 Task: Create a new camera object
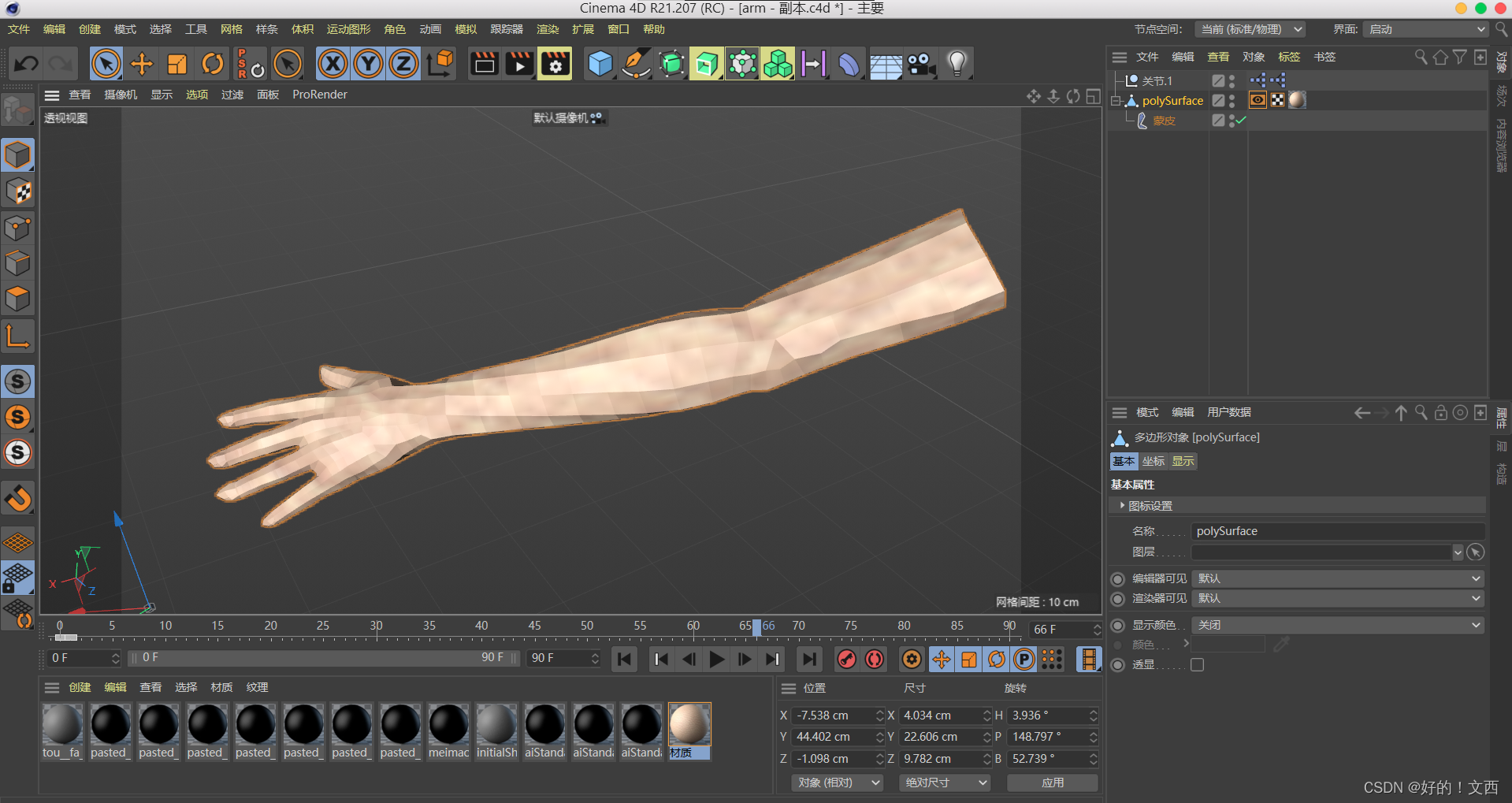[921, 63]
